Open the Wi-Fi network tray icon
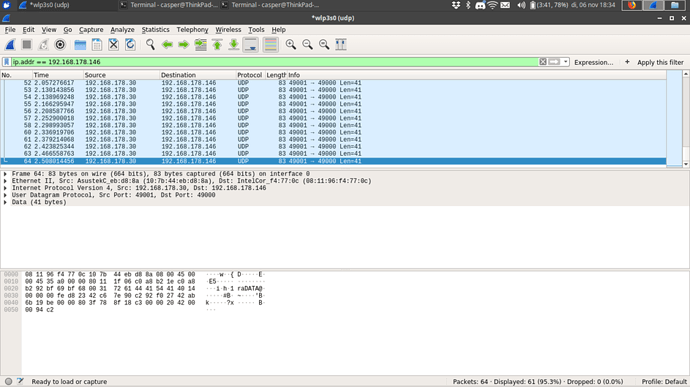This screenshot has height=387, width=690. [492, 5]
